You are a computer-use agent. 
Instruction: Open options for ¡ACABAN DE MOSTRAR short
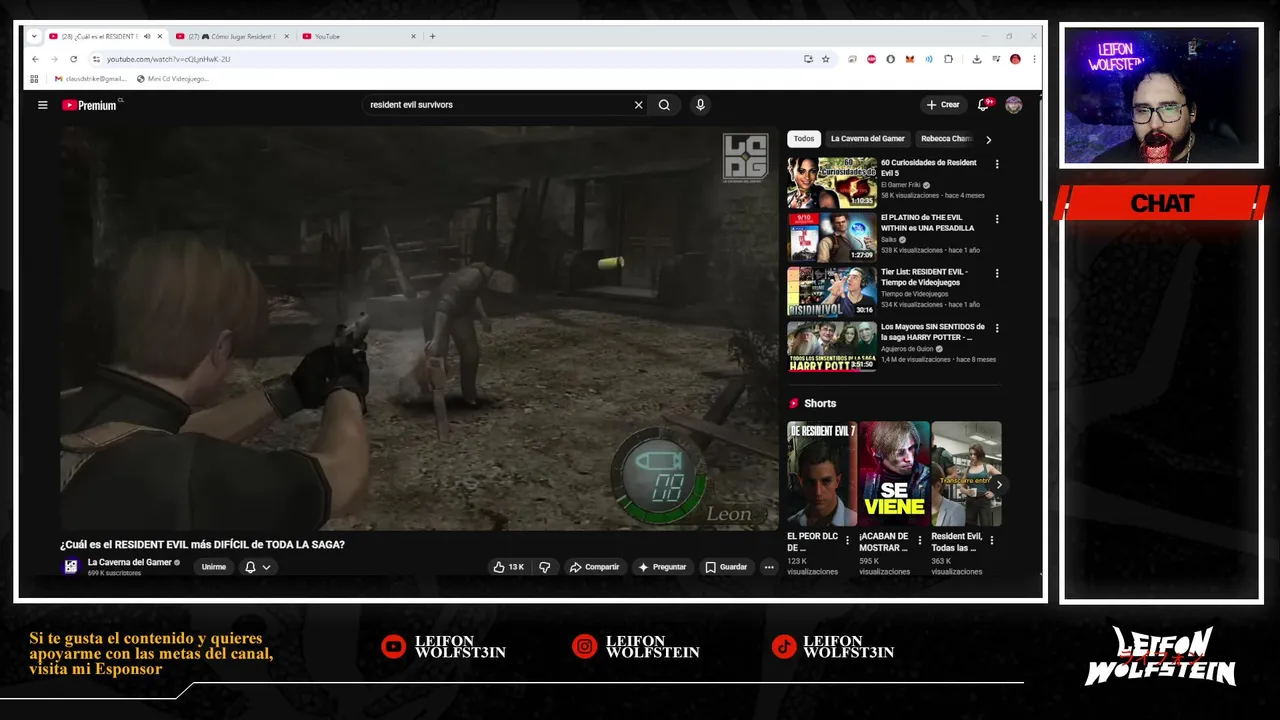919,540
